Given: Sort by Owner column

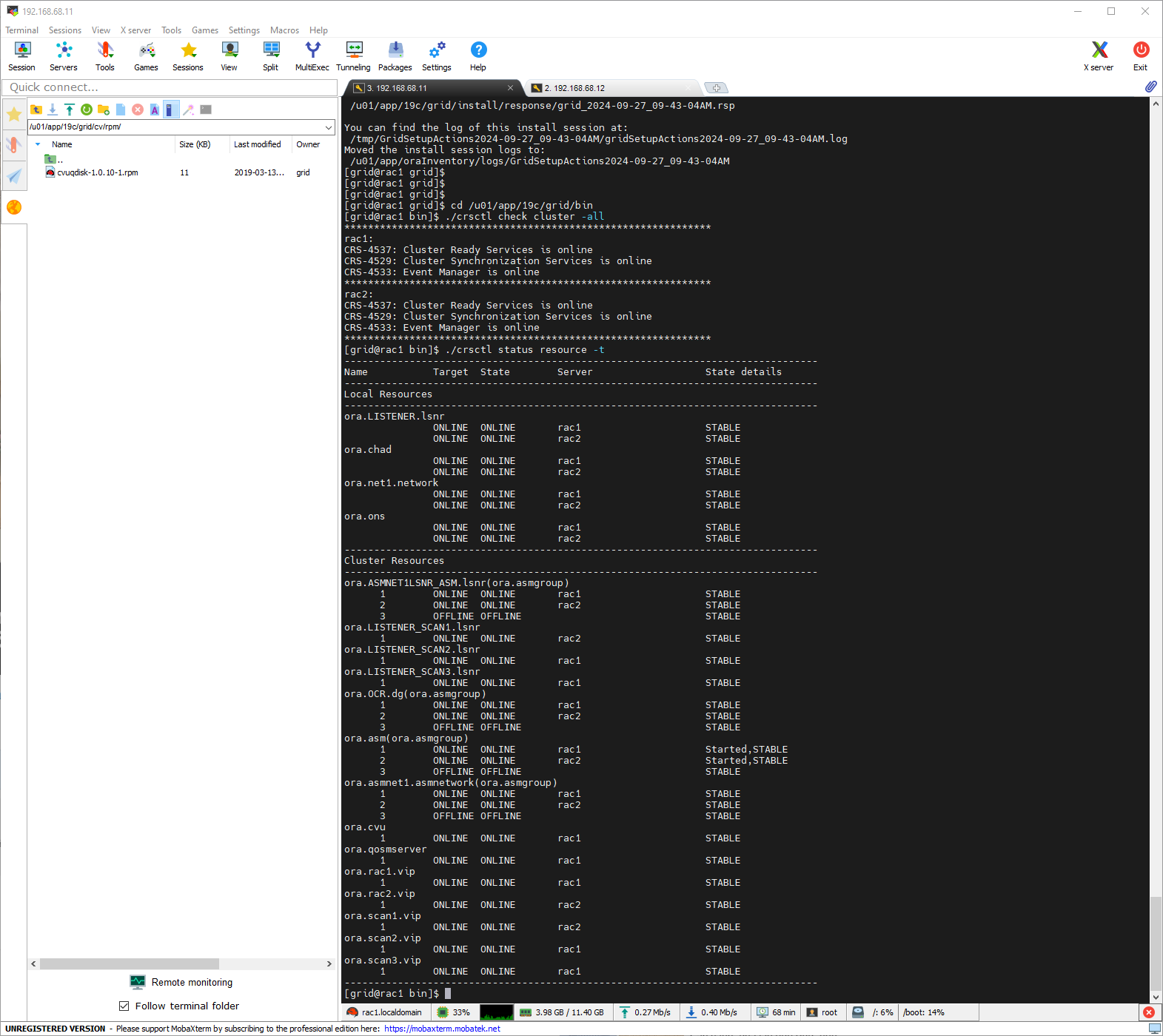Looking at the screenshot, I should click(x=308, y=144).
